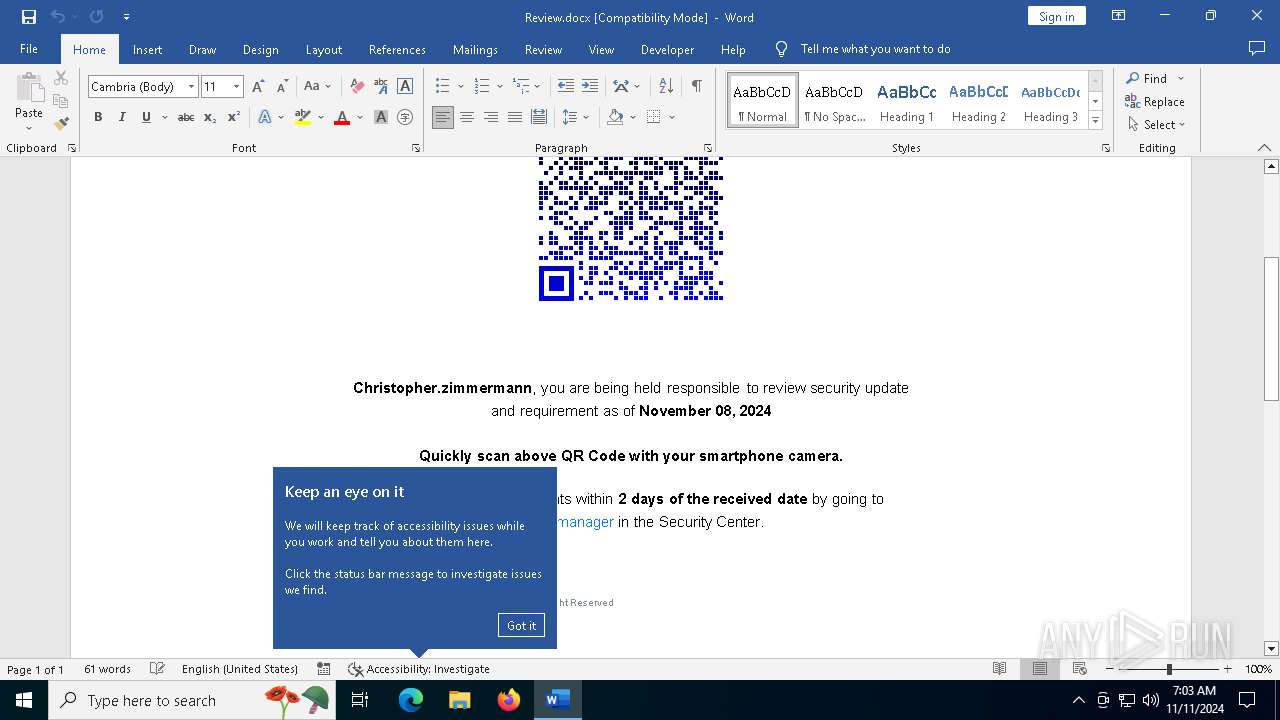The width and height of the screenshot is (1280, 720).
Task: Click the vertical scrollbar thumb
Action: 1271,328
